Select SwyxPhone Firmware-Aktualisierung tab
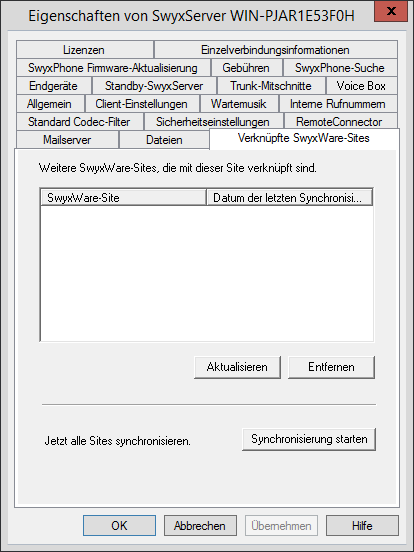414x552 pixels. pos(113,68)
